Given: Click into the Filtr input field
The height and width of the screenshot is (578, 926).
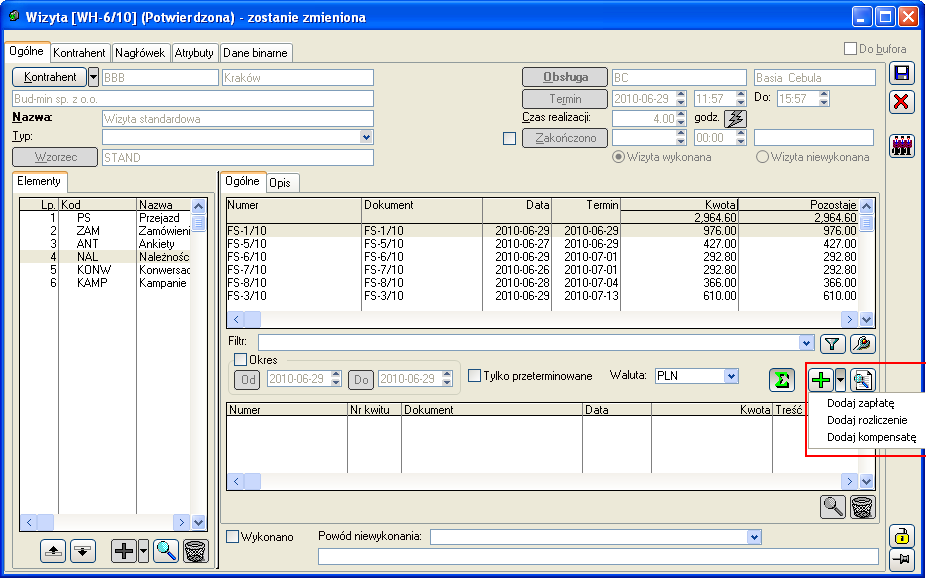Looking at the screenshot, I should pyautogui.click(x=529, y=342).
